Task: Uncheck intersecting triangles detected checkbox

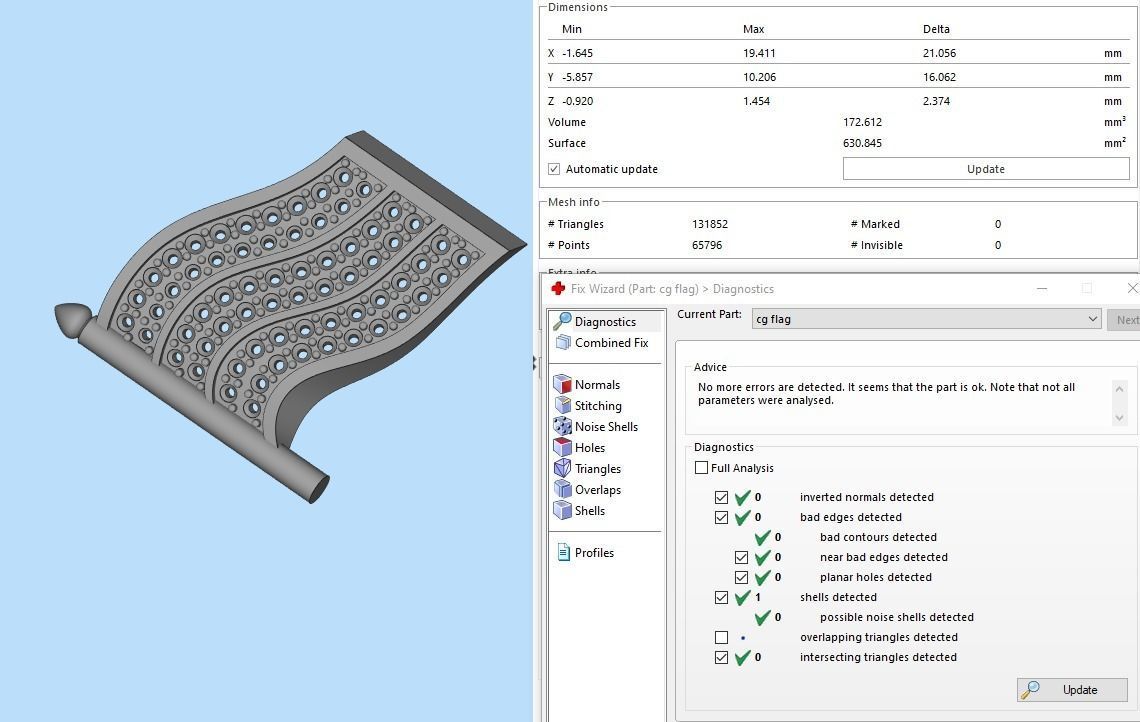Action: pyautogui.click(x=721, y=657)
